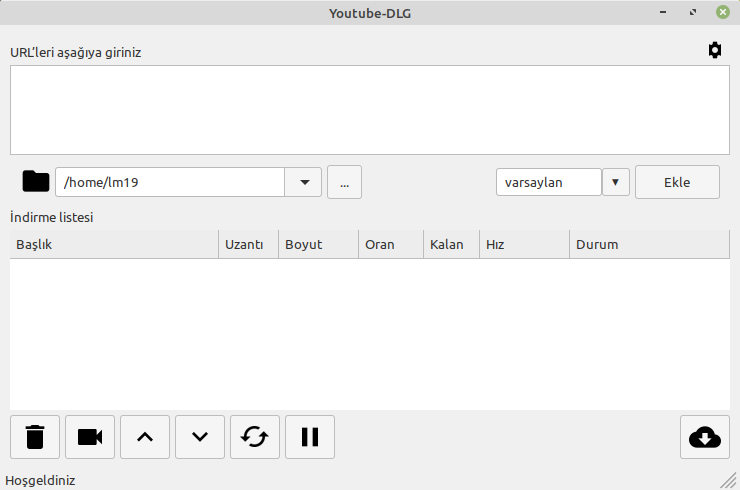Open settings via the gear icon
This screenshot has height=490, width=740.
click(x=715, y=50)
